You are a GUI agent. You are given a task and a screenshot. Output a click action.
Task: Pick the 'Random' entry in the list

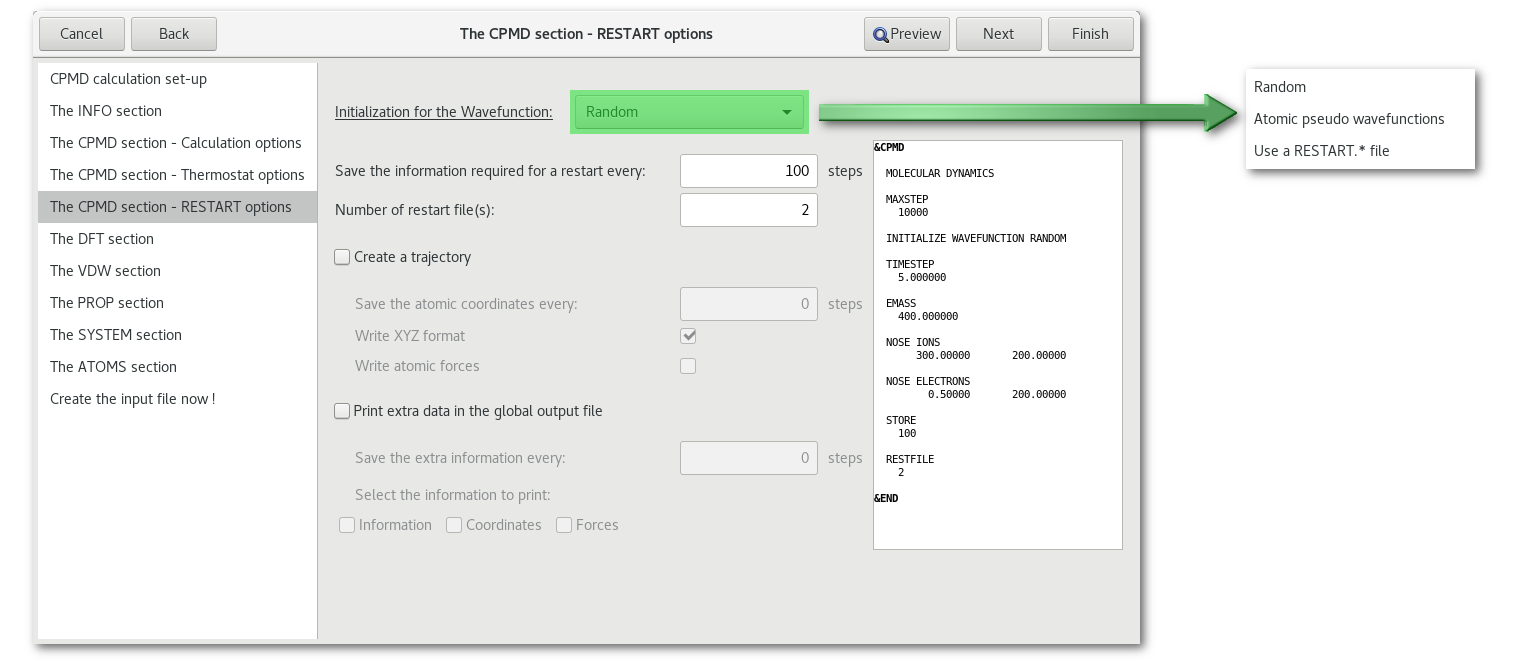point(1280,87)
